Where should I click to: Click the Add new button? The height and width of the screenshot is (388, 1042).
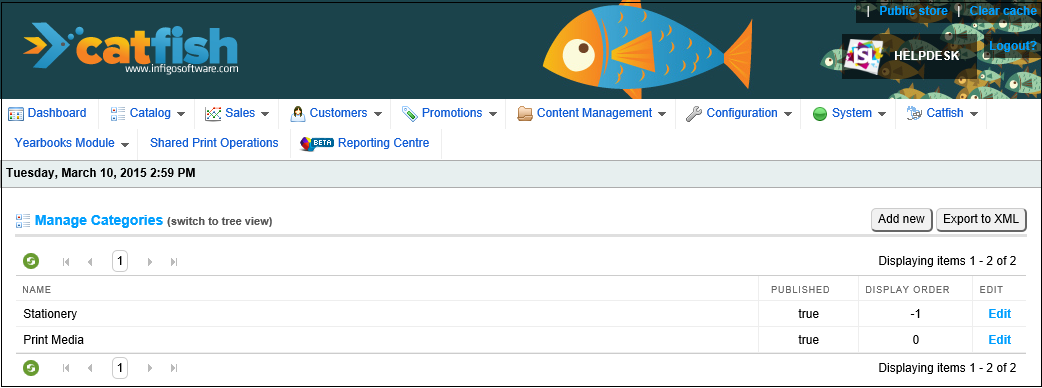click(901, 219)
